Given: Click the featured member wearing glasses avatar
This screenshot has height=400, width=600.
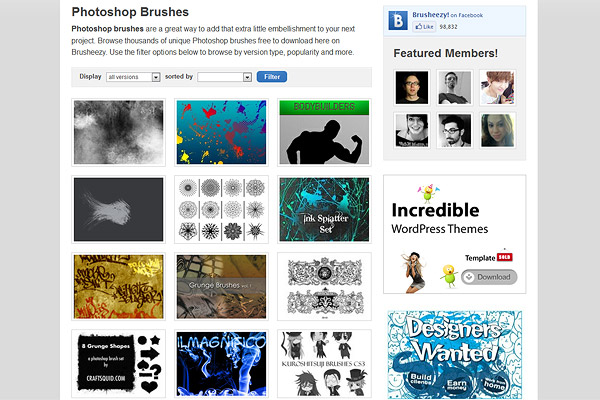Looking at the screenshot, I should [x=412, y=88].
